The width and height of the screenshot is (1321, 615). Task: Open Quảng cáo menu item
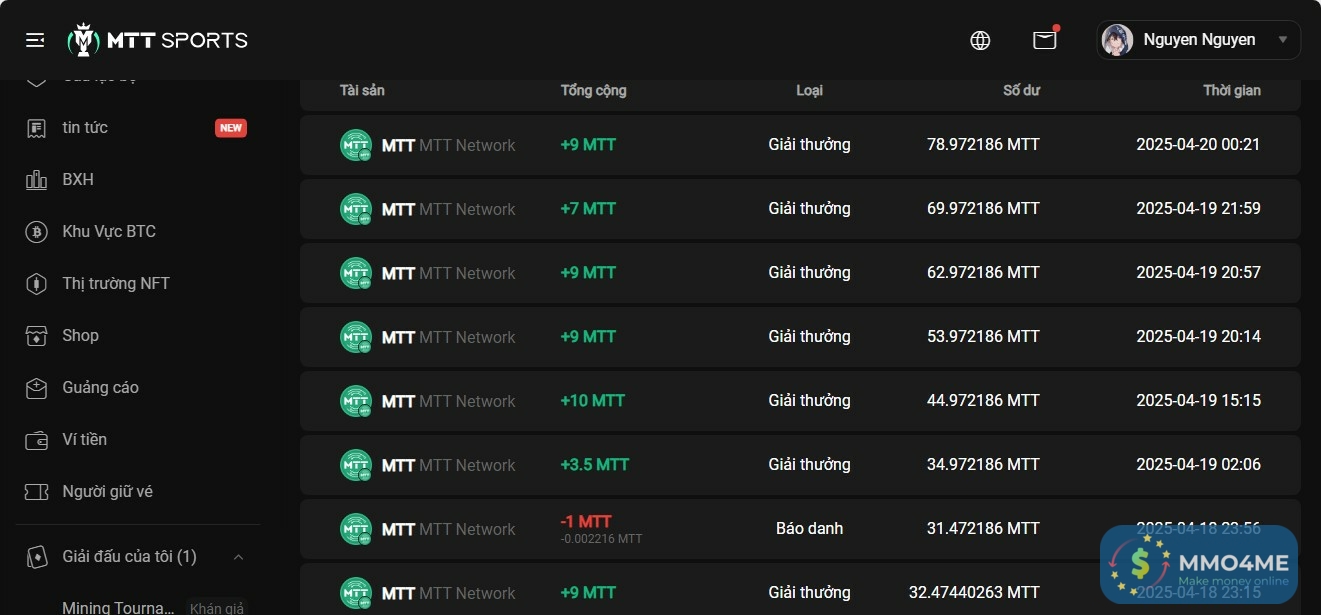[x=100, y=388]
